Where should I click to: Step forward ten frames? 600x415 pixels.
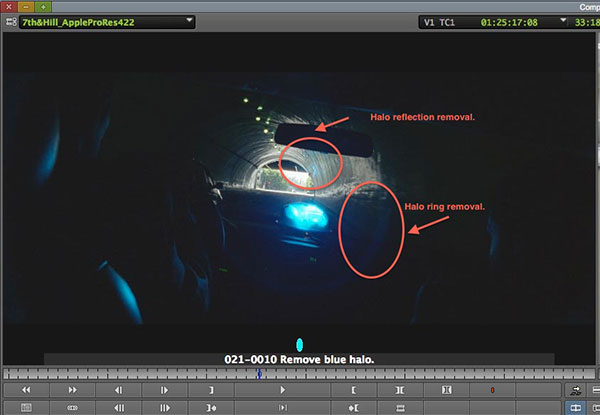pyautogui.click(x=165, y=408)
